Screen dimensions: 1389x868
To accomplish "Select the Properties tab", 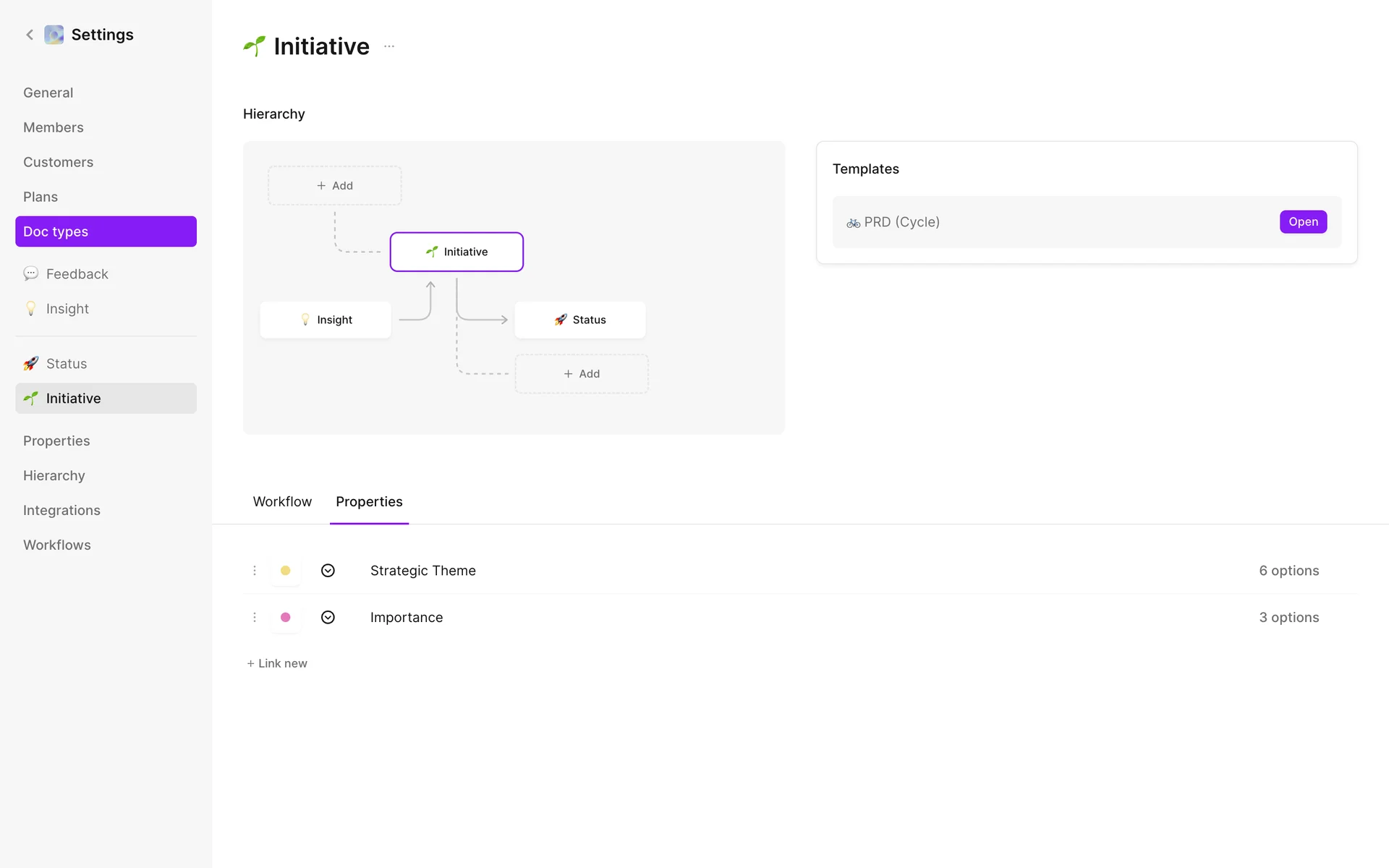I will point(369,502).
